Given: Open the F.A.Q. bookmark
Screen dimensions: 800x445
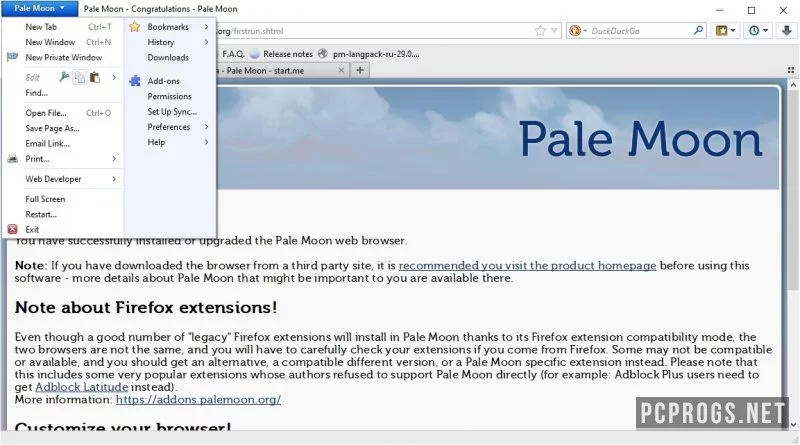Looking at the screenshot, I should [233, 54].
